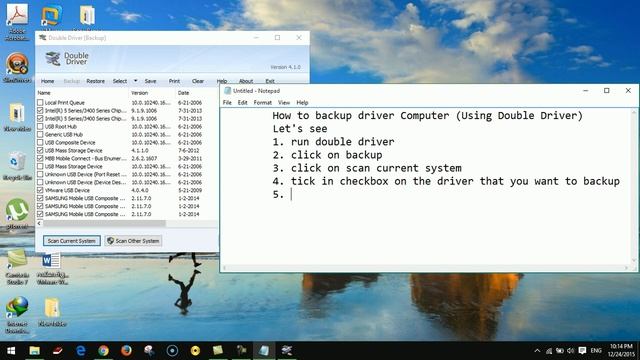Click the Notepad horizontal scrollbar
The image size is (640, 360).
tap(425, 268)
